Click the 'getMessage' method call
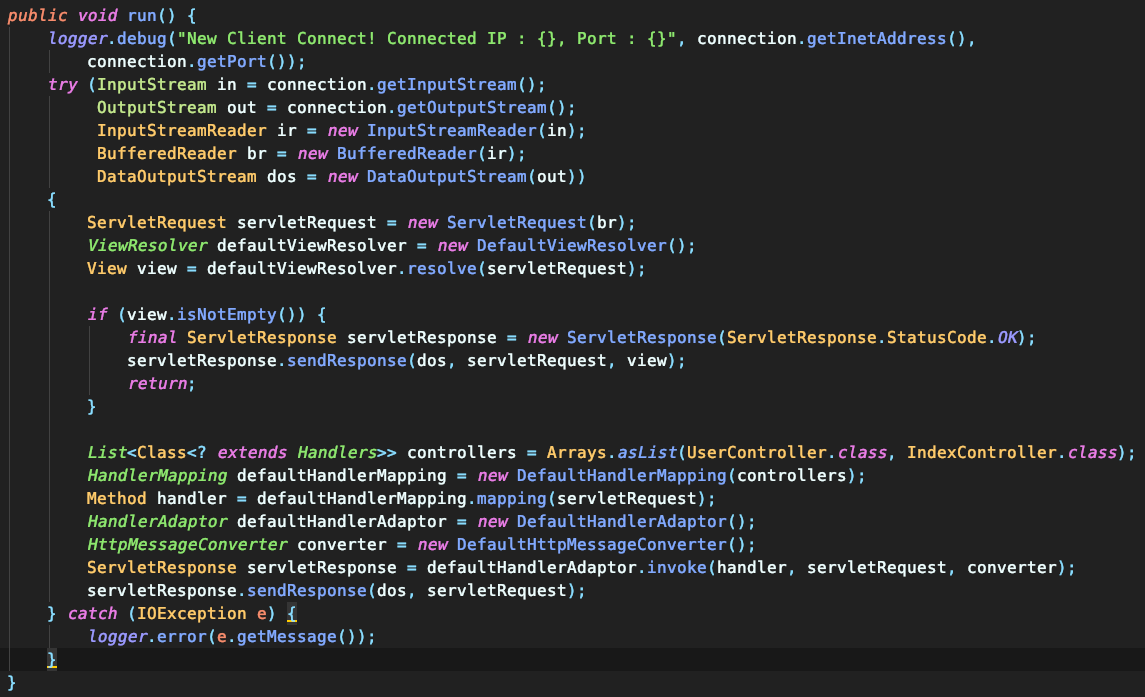This screenshot has height=697, width=1145. coord(287,637)
